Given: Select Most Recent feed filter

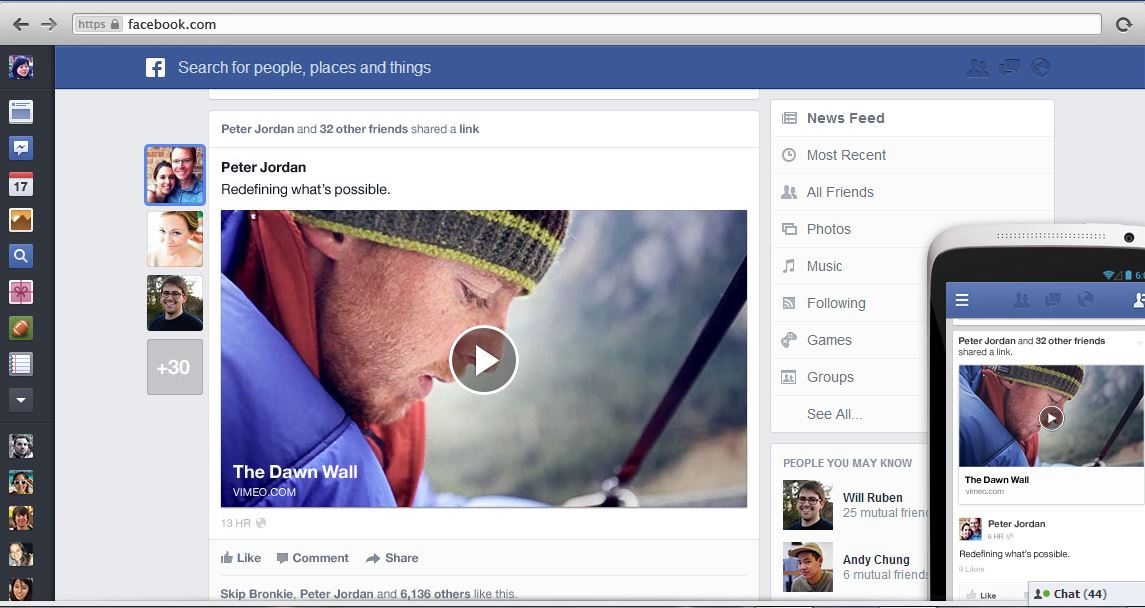Looking at the screenshot, I should pyautogui.click(x=846, y=155).
